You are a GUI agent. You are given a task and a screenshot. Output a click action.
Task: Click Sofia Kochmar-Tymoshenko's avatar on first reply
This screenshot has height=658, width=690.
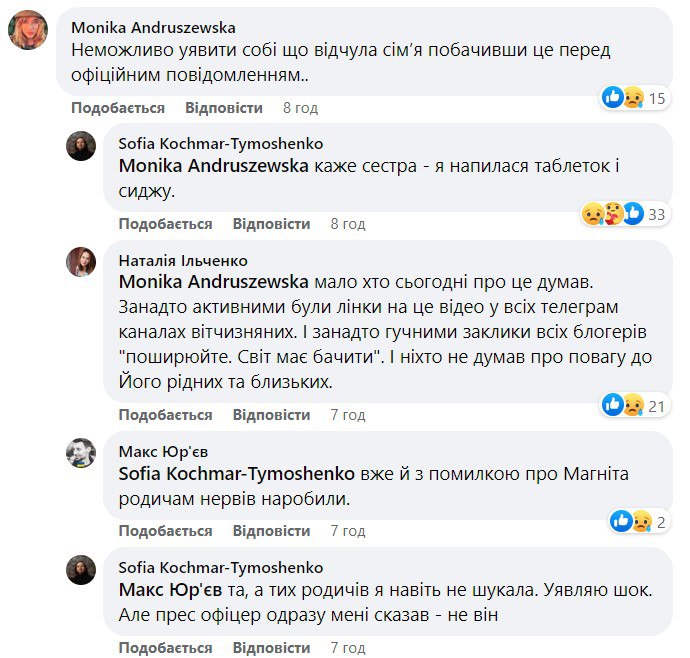point(81,146)
